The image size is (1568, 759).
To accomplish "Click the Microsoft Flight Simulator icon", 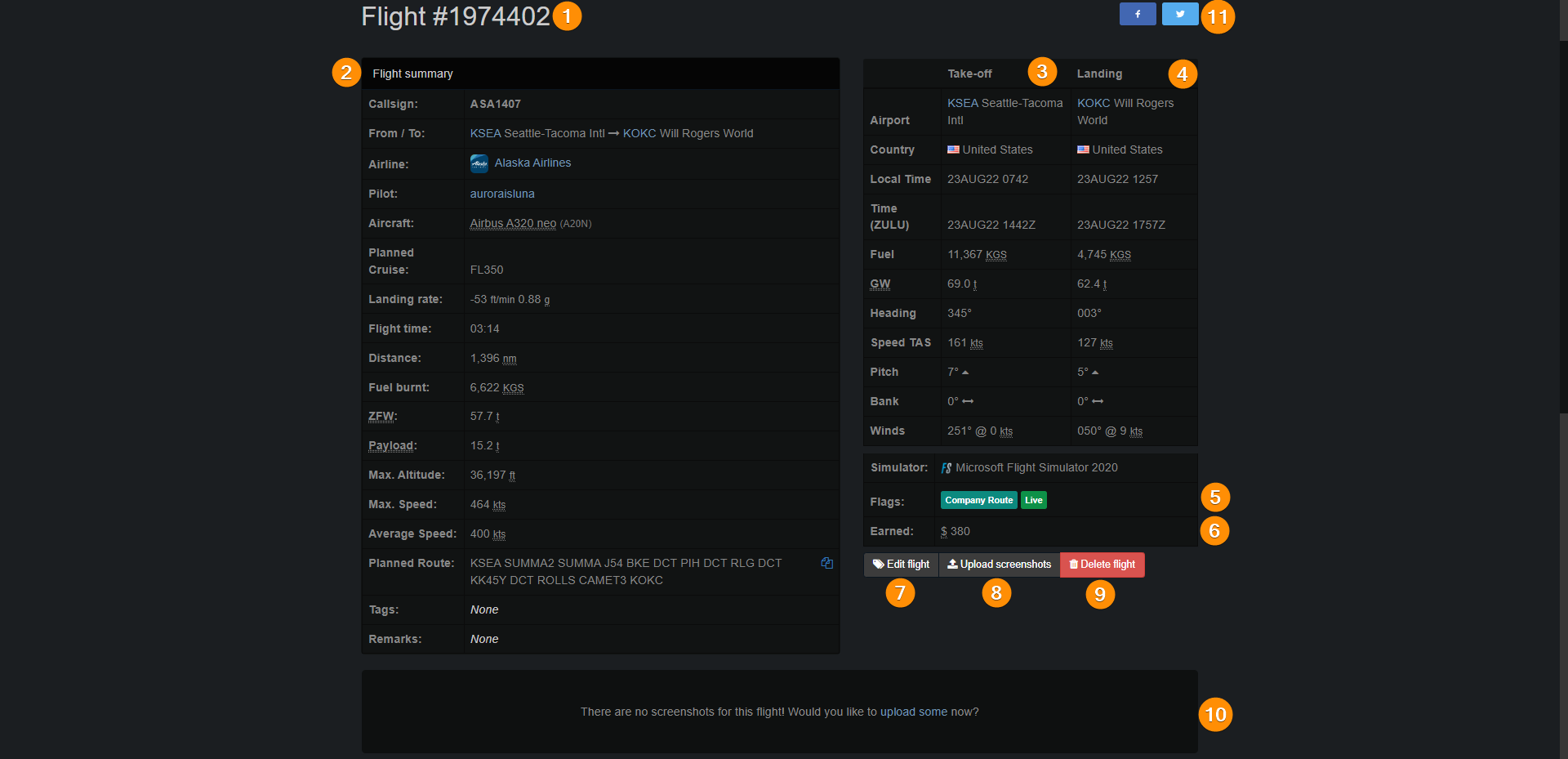I will coord(946,468).
